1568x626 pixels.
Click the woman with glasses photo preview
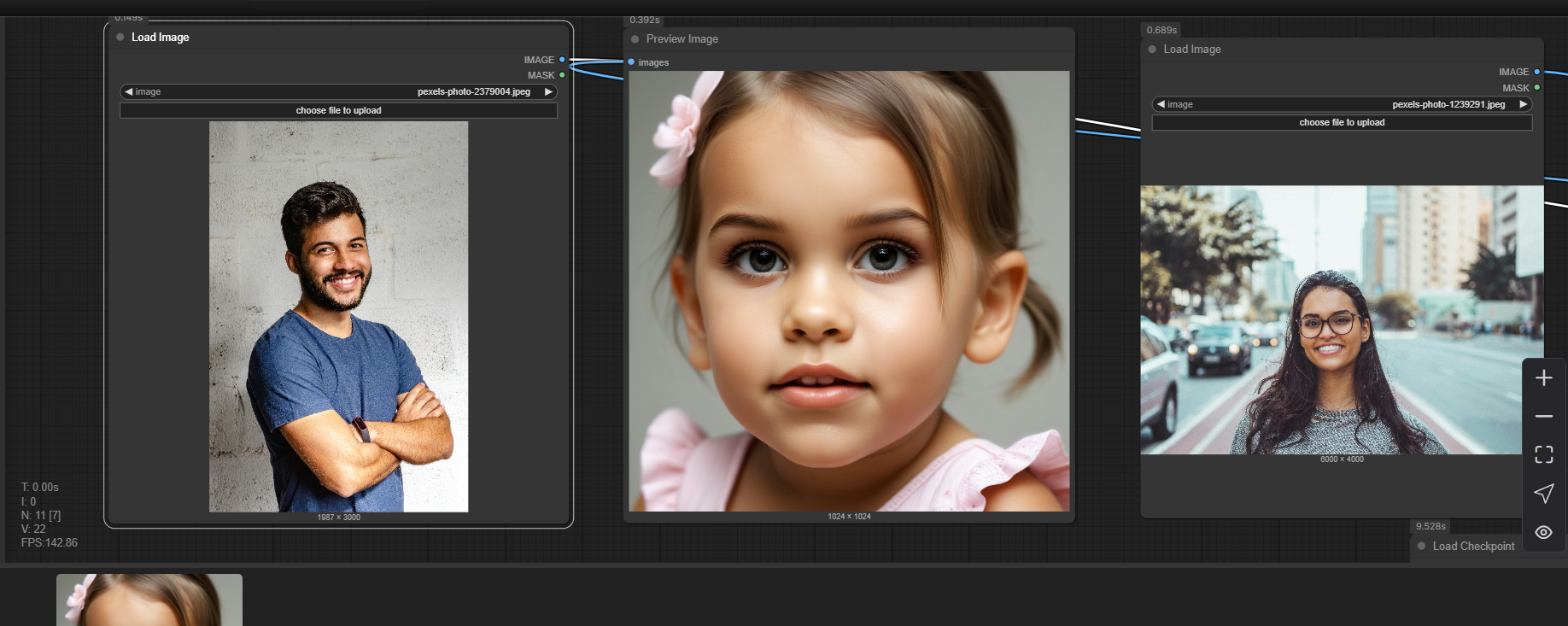[1342, 320]
